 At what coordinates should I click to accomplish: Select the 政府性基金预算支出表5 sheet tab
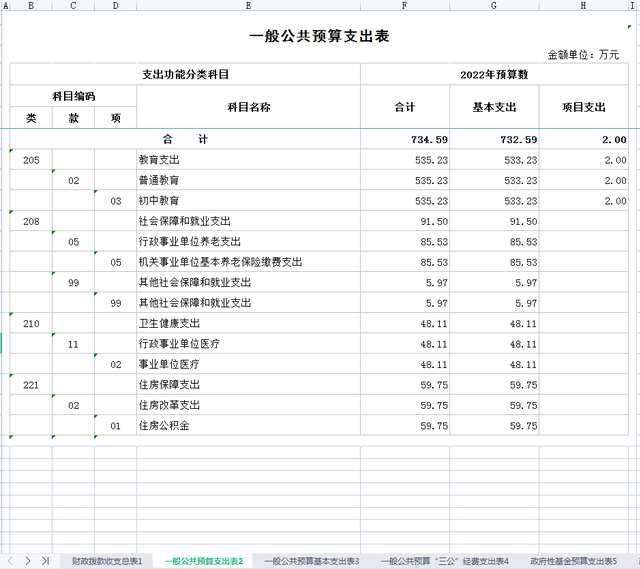click(x=573, y=561)
